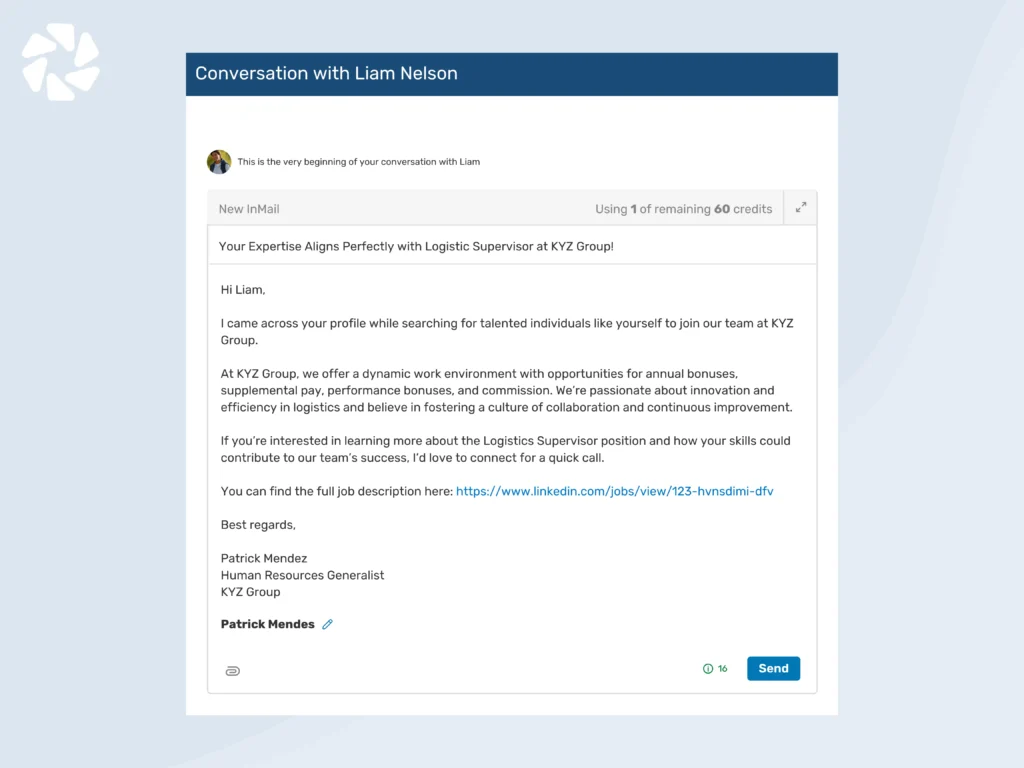Screen dimensions: 1024x768
Task: Click the 'Conversation with Liam Nelson' title bar
Action: tap(325, 73)
